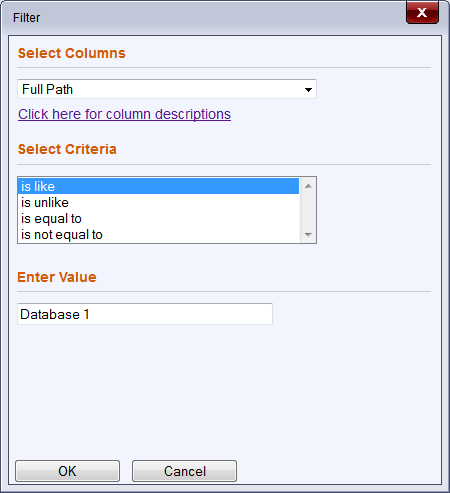The width and height of the screenshot is (450, 493).
Task: Select the 'is unlike' criteria
Action: (158, 202)
